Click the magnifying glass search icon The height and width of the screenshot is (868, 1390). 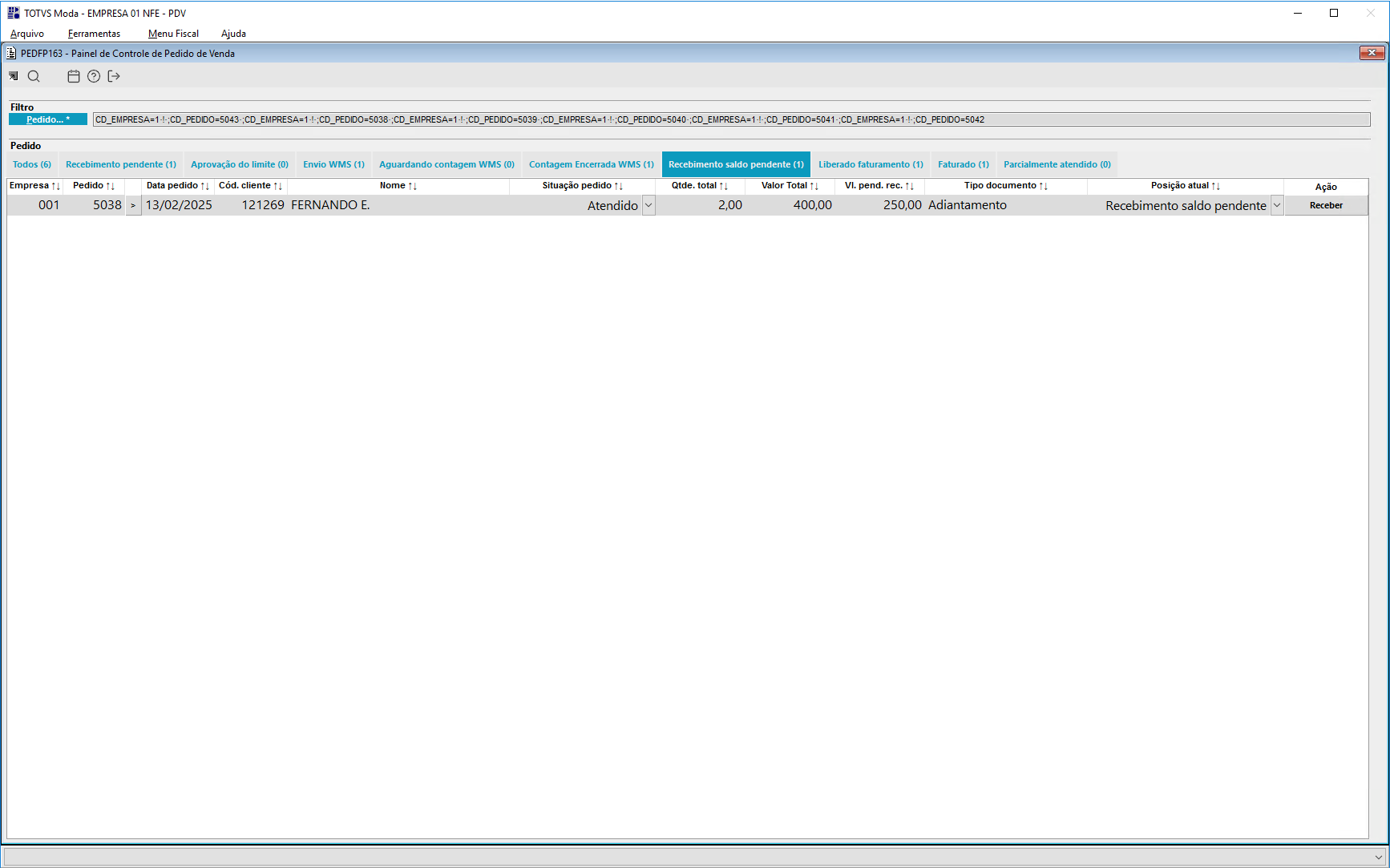pos(34,76)
